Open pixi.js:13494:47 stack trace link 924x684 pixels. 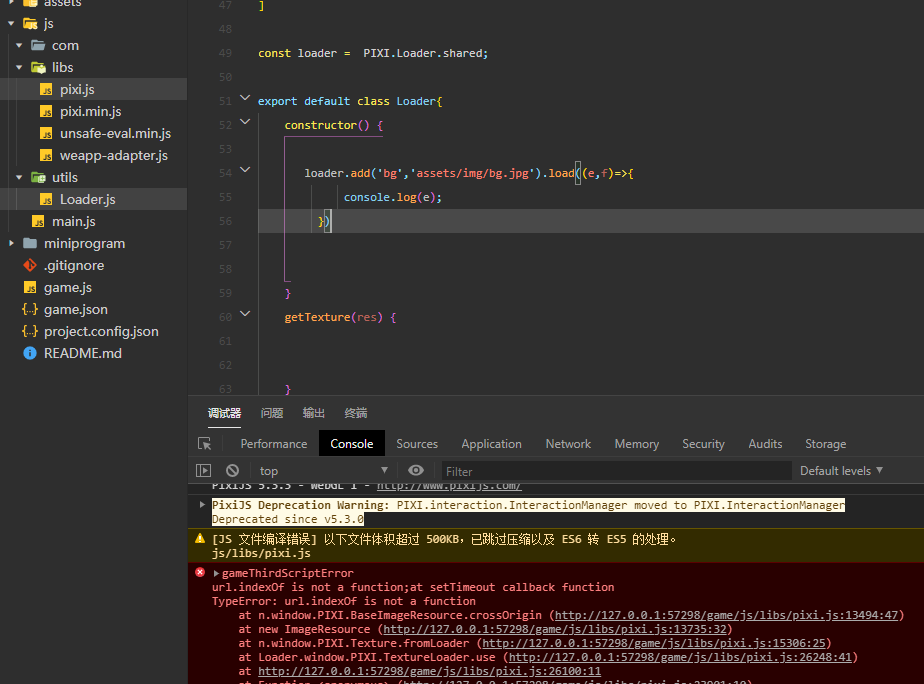coord(727,615)
